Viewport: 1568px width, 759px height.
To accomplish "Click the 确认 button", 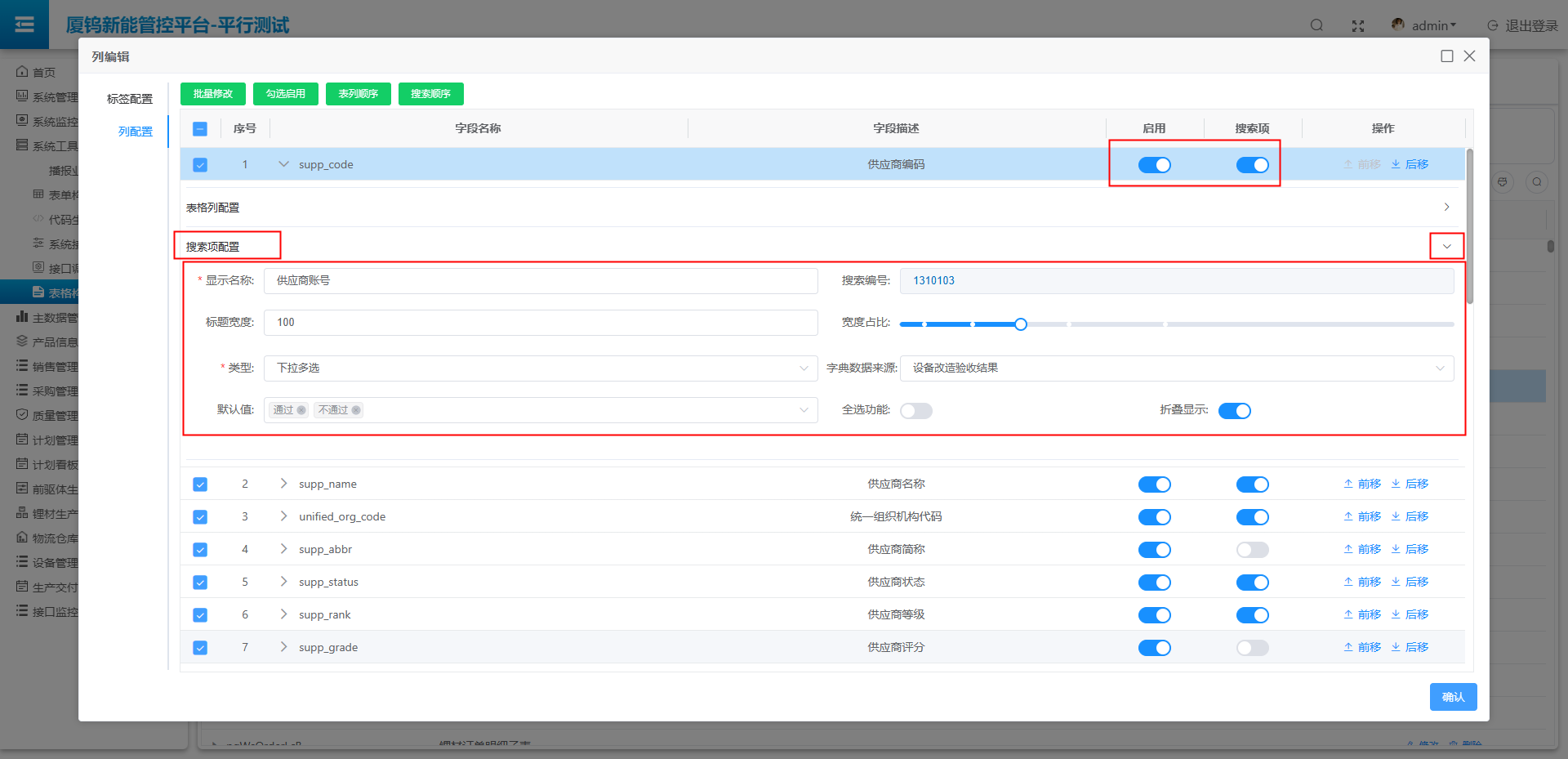I will click(1453, 697).
